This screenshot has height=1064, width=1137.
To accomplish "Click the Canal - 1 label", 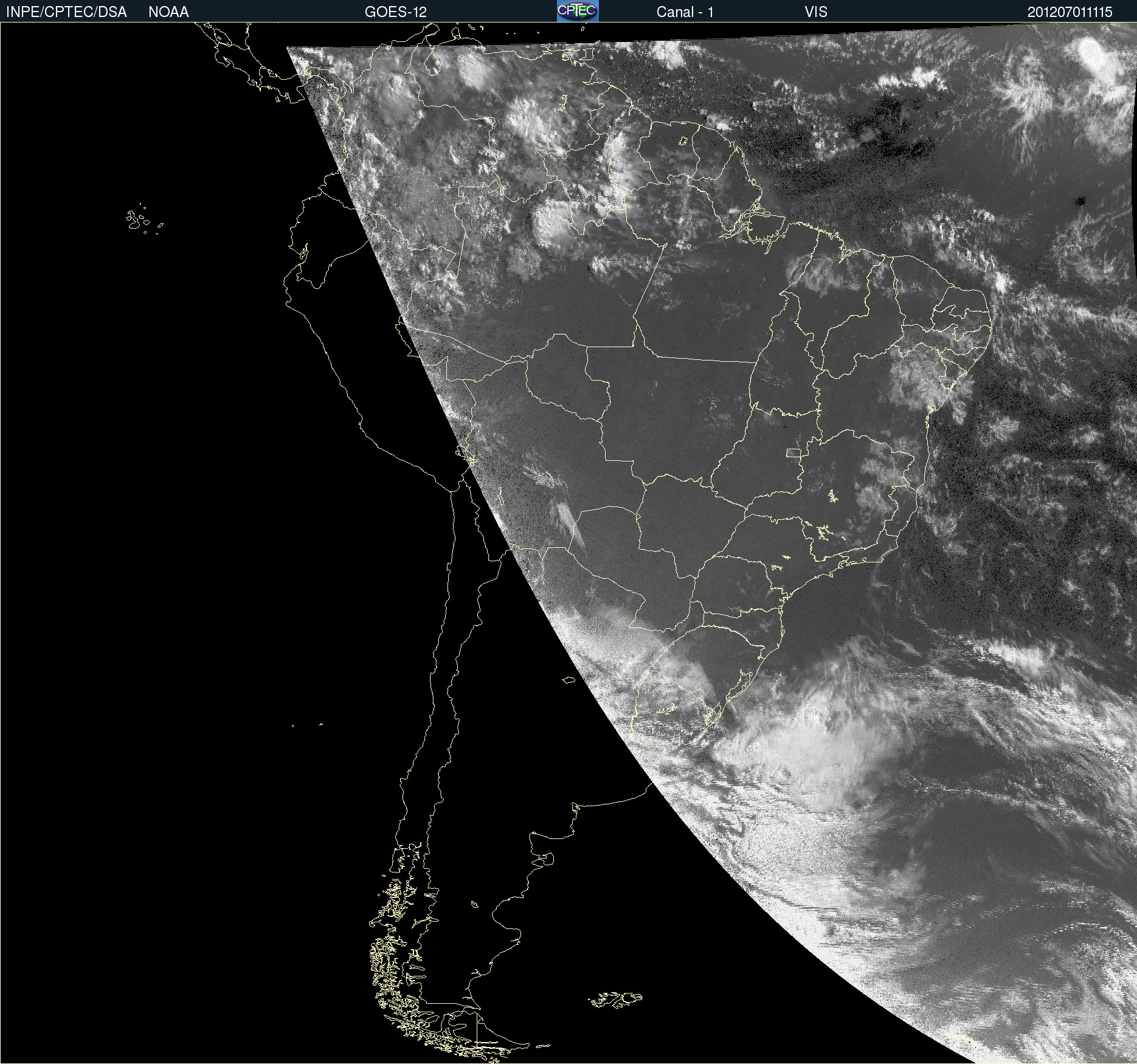I will point(685,12).
